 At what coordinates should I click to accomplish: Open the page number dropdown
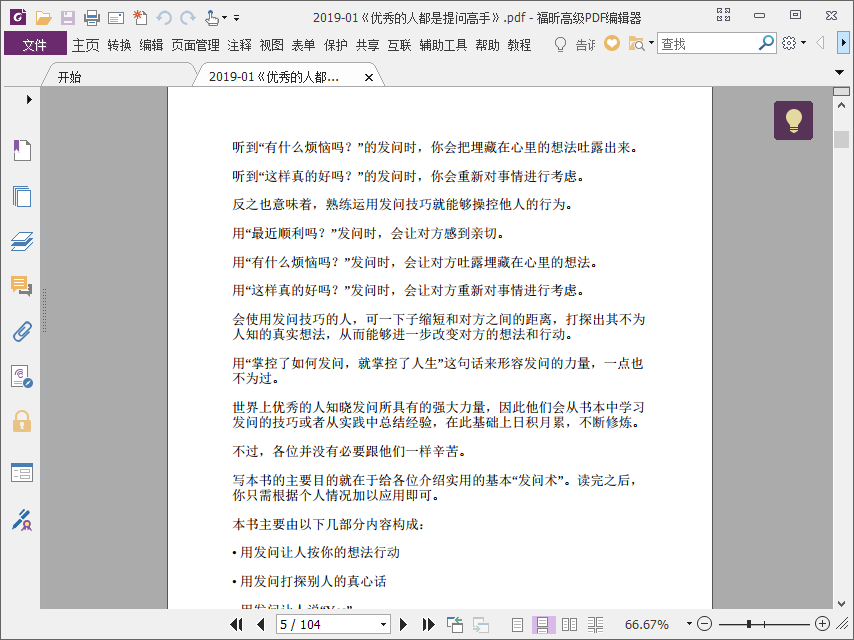point(383,624)
